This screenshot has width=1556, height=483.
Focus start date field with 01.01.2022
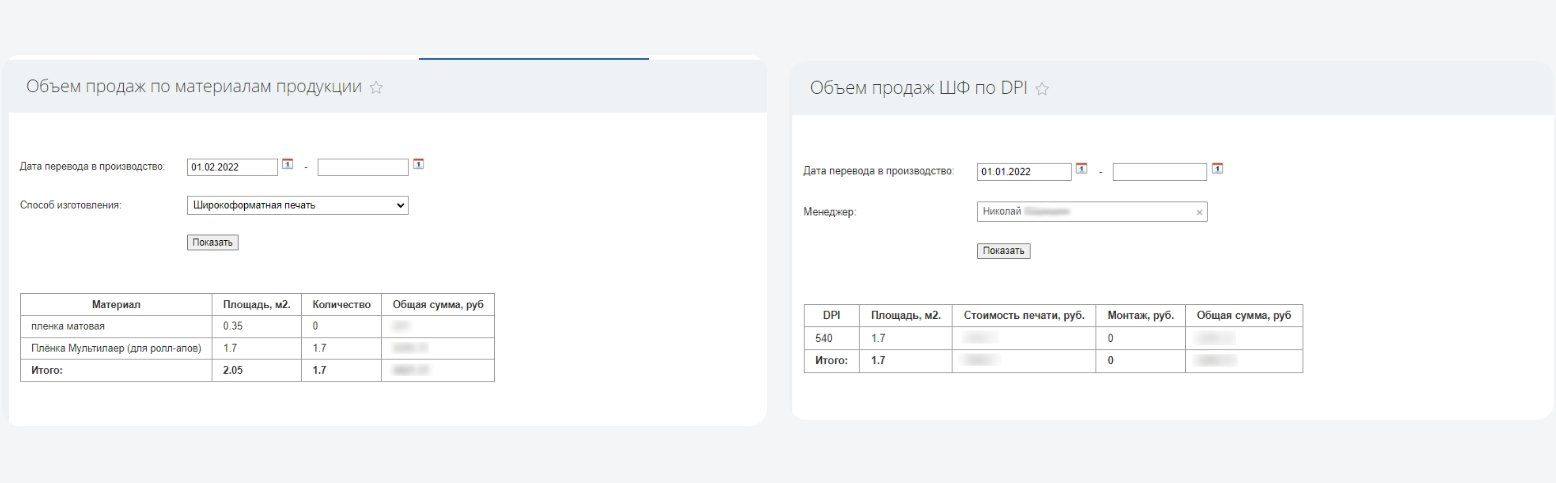pyautogui.click(x=1024, y=172)
